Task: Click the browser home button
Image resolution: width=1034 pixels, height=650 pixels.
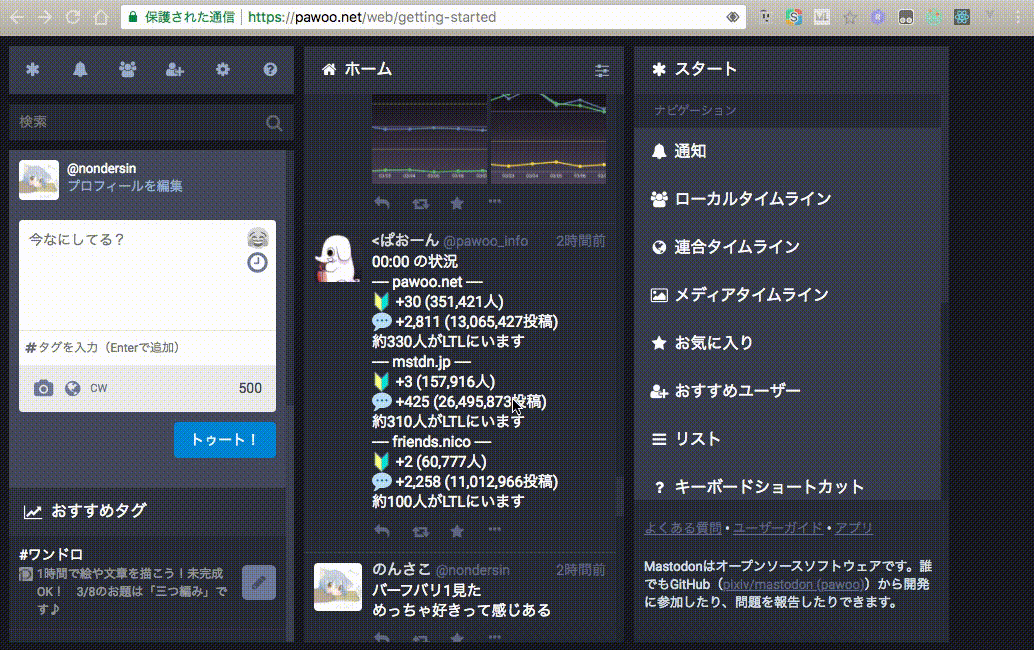Action: pos(101,17)
